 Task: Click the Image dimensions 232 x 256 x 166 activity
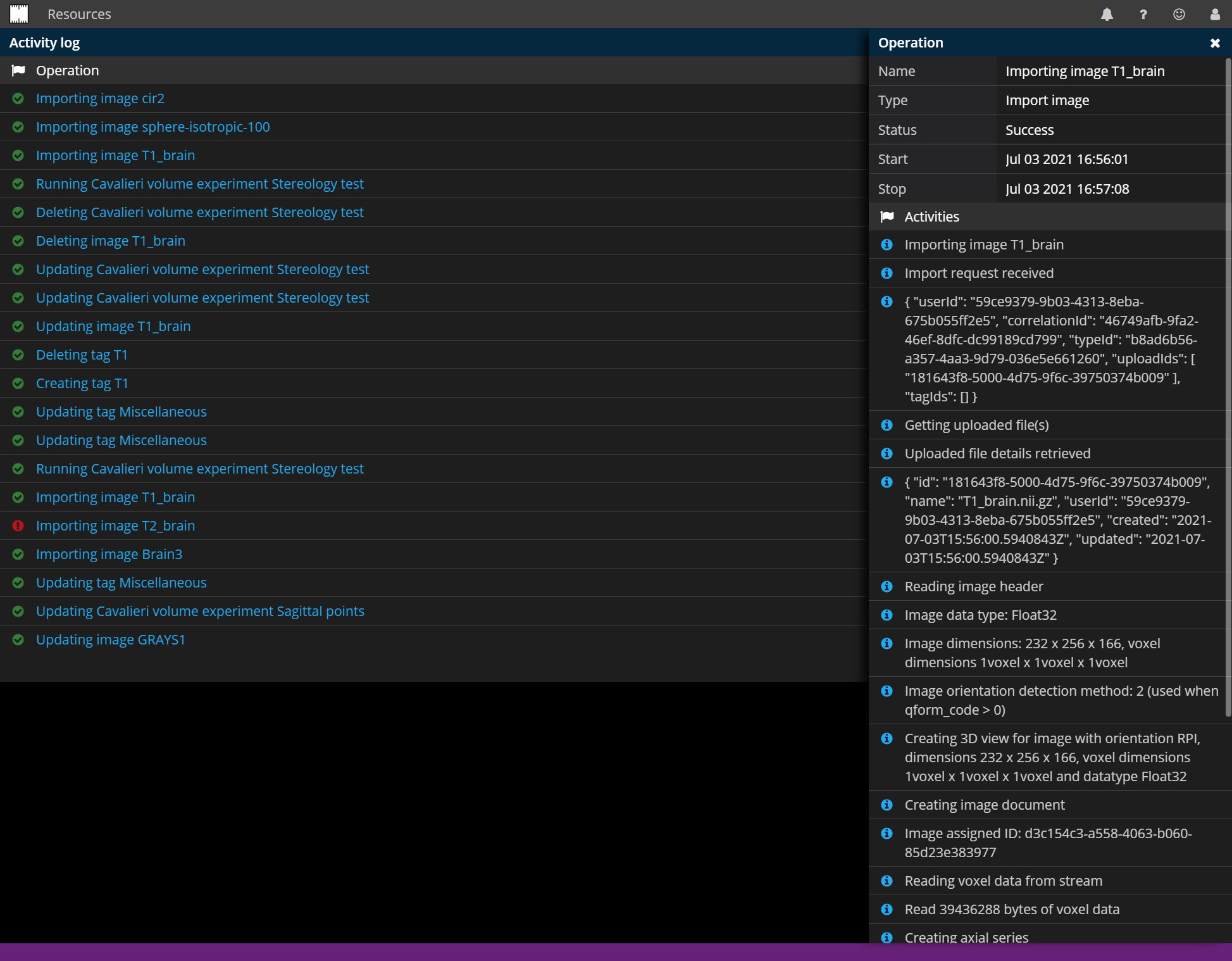pyautogui.click(x=1032, y=653)
